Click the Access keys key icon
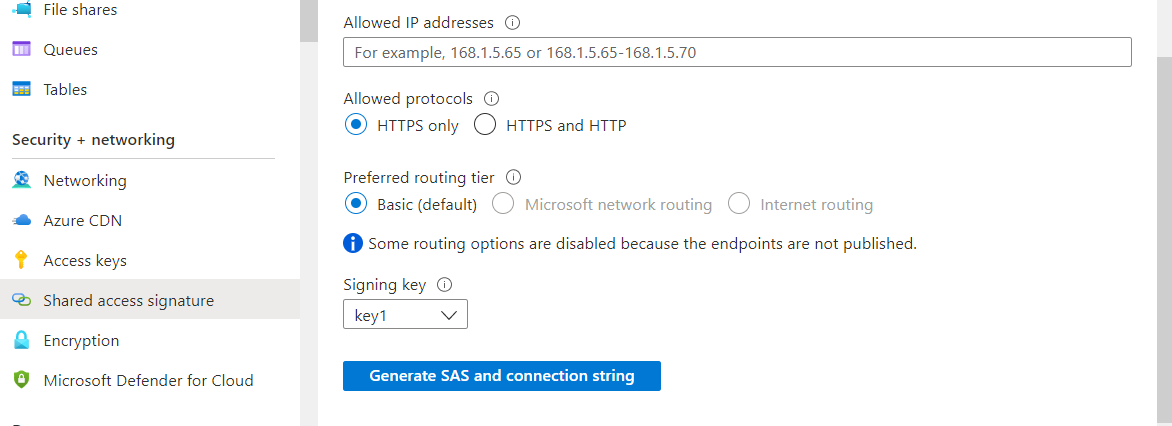 click(22, 261)
